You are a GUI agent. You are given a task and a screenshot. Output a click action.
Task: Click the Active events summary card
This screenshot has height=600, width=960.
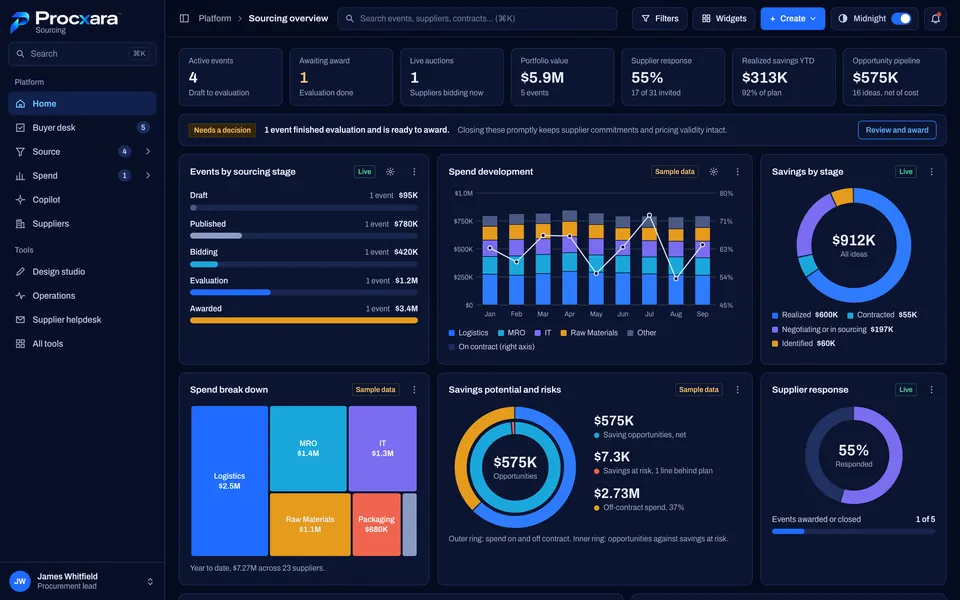(x=231, y=77)
